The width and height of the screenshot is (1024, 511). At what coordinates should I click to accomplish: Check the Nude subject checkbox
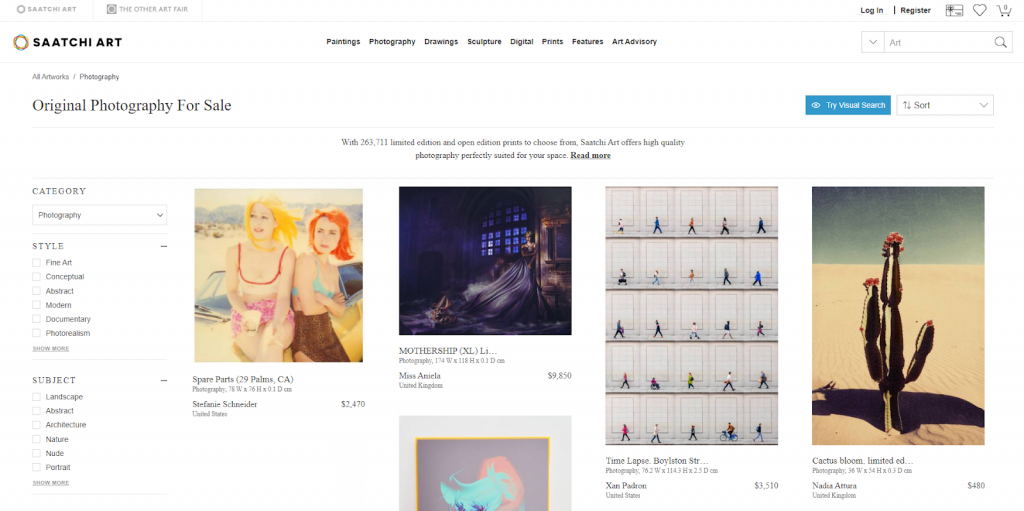pos(37,453)
